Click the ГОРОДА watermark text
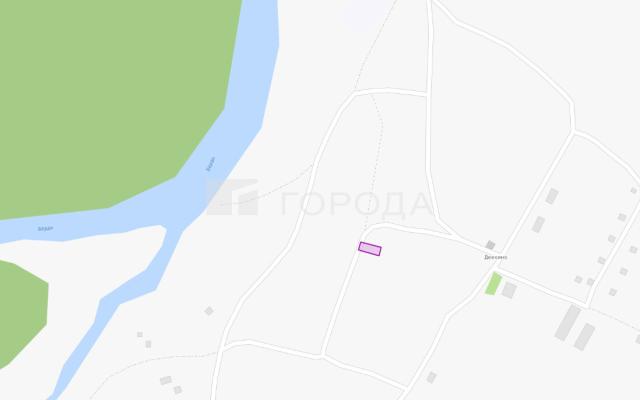 356,204
